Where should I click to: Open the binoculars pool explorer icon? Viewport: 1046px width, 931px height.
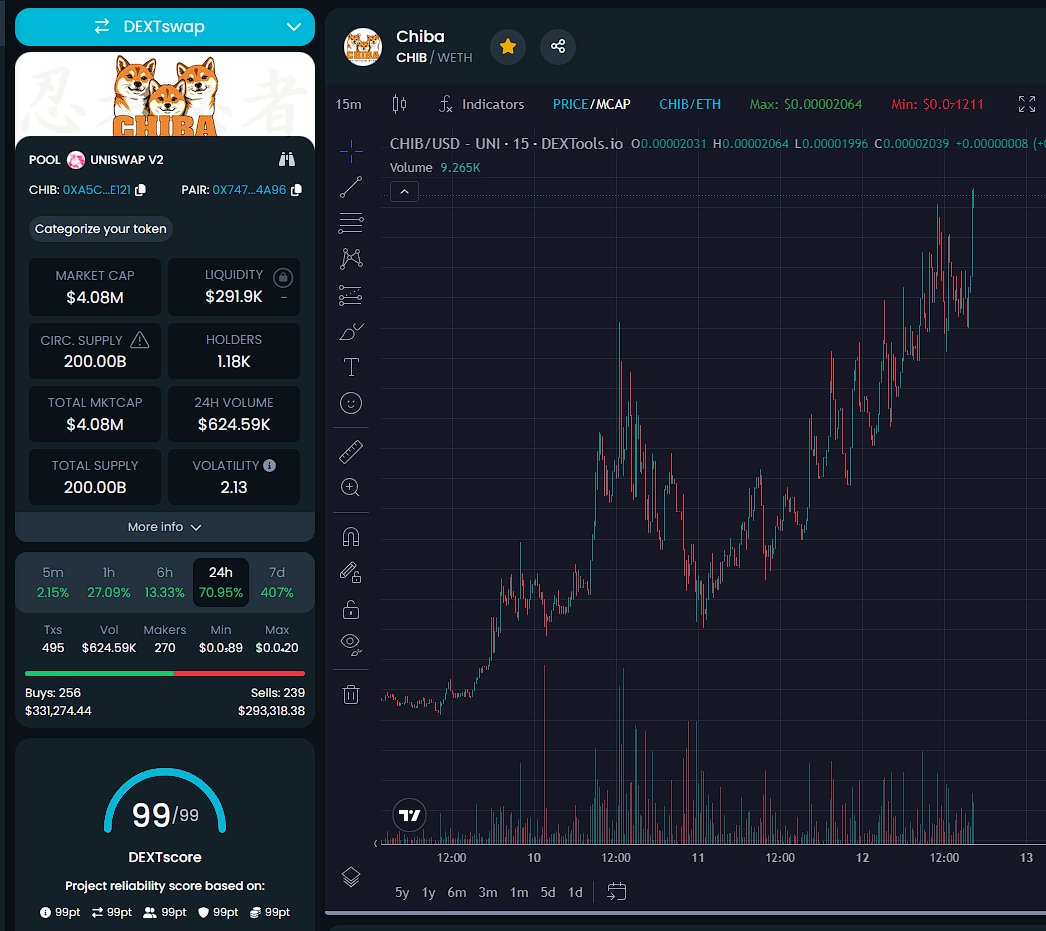[x=287, y=159]
